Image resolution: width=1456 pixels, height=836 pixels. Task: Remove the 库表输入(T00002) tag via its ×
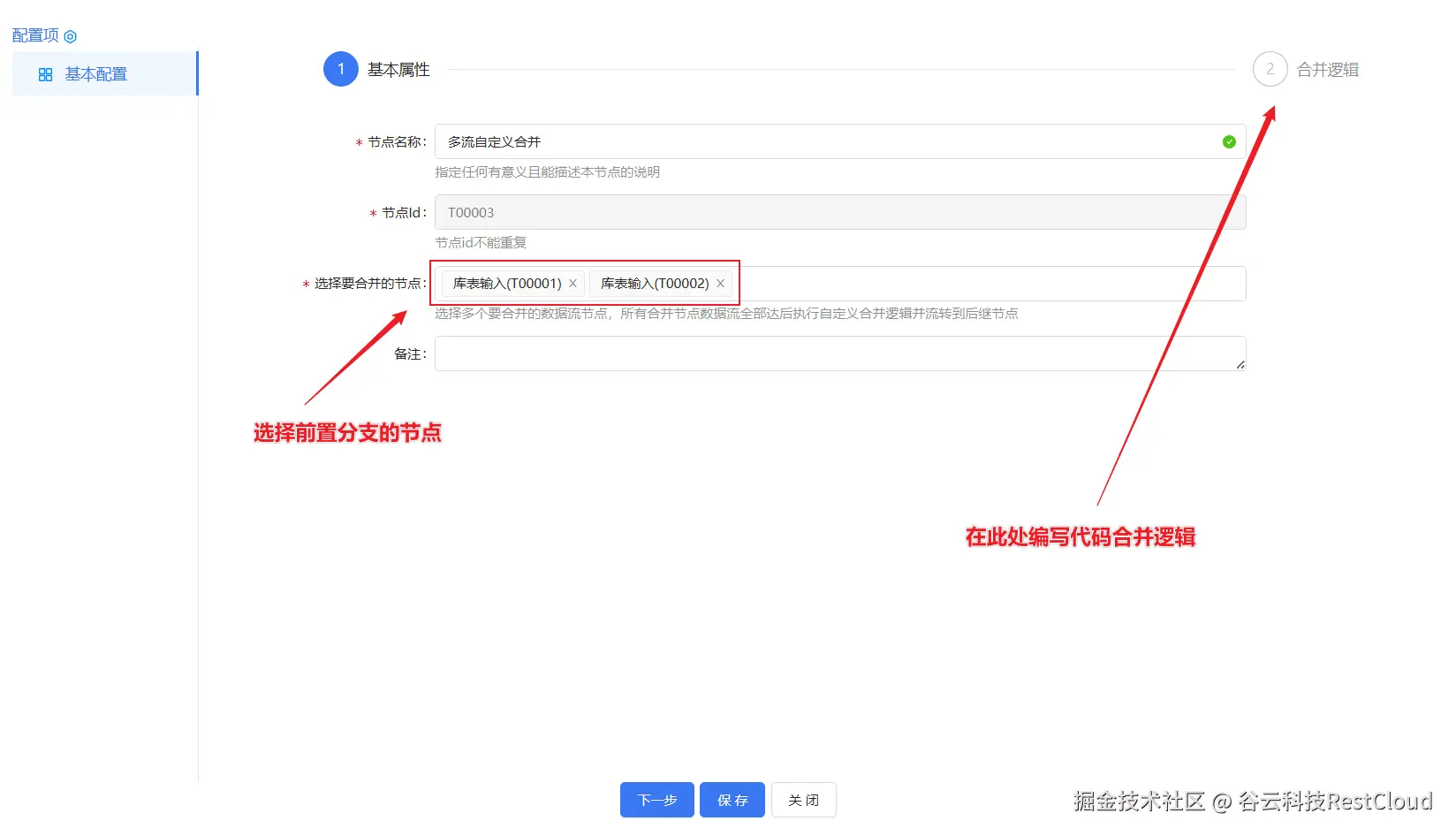click(720, 283)
